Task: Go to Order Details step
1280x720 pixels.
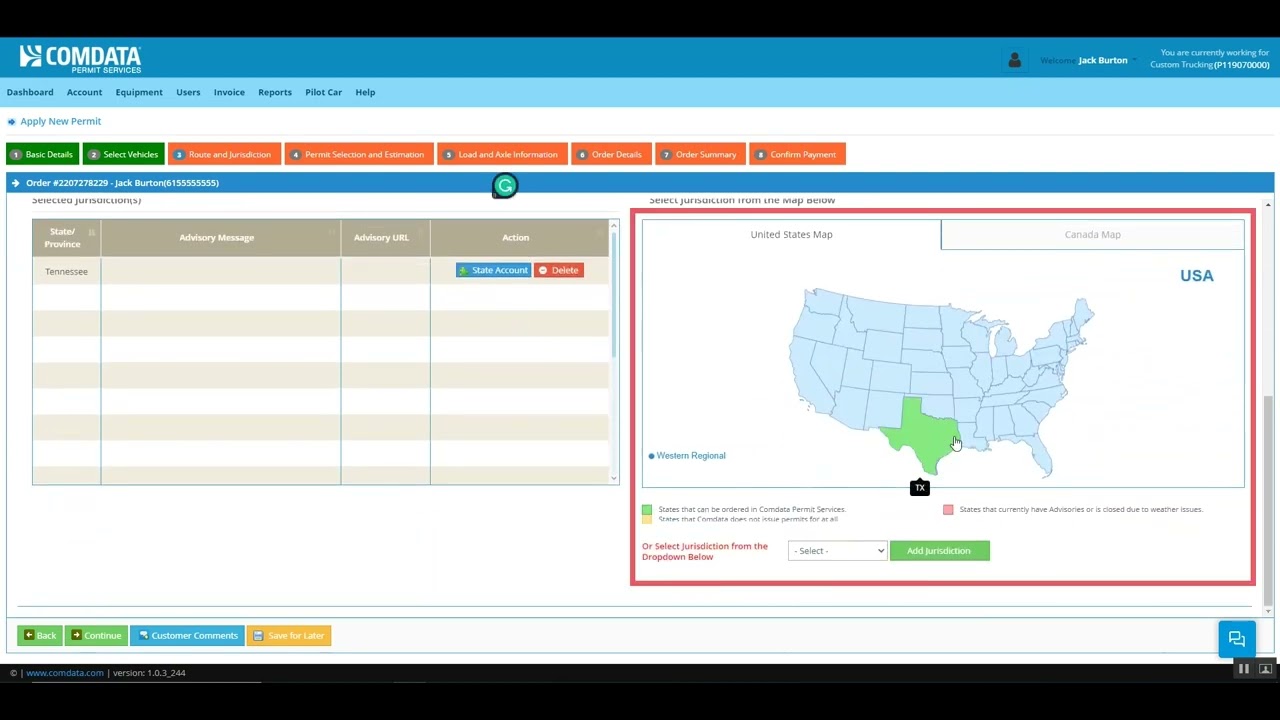Action: pyautogui.click(x=611, y=154)
